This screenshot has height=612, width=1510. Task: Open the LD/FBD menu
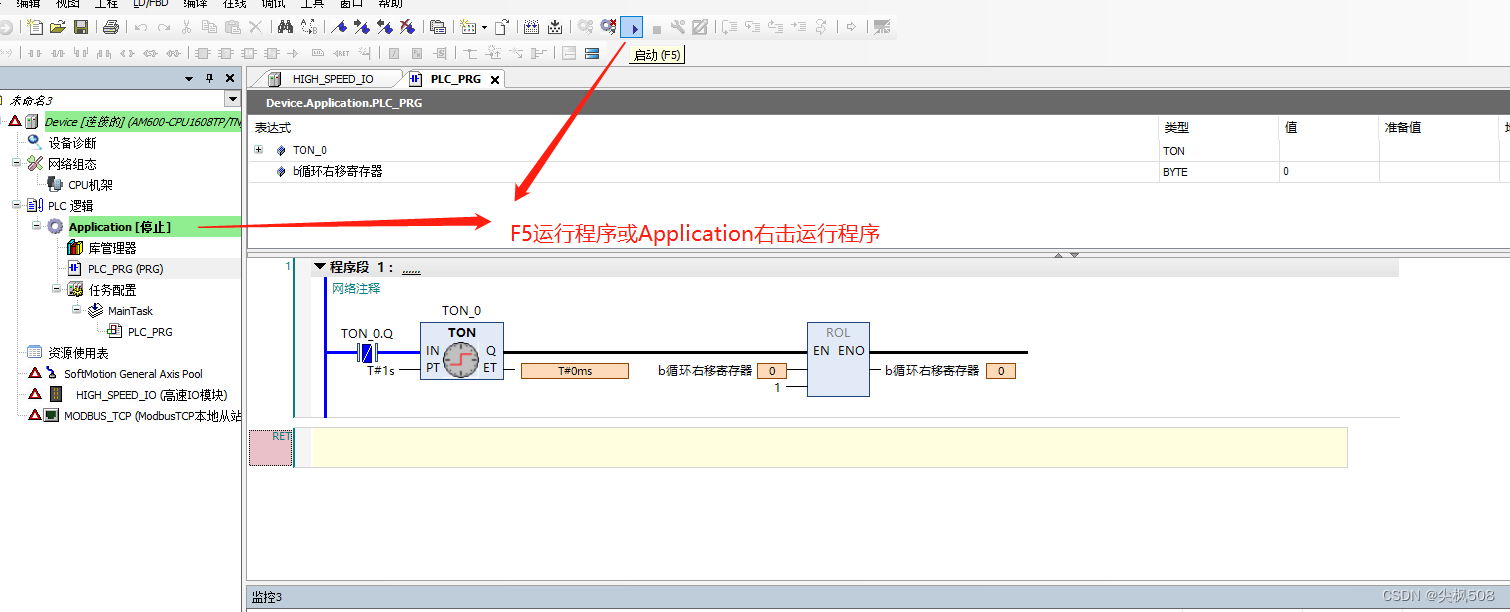pyautogui.click(x=151, y=4)
